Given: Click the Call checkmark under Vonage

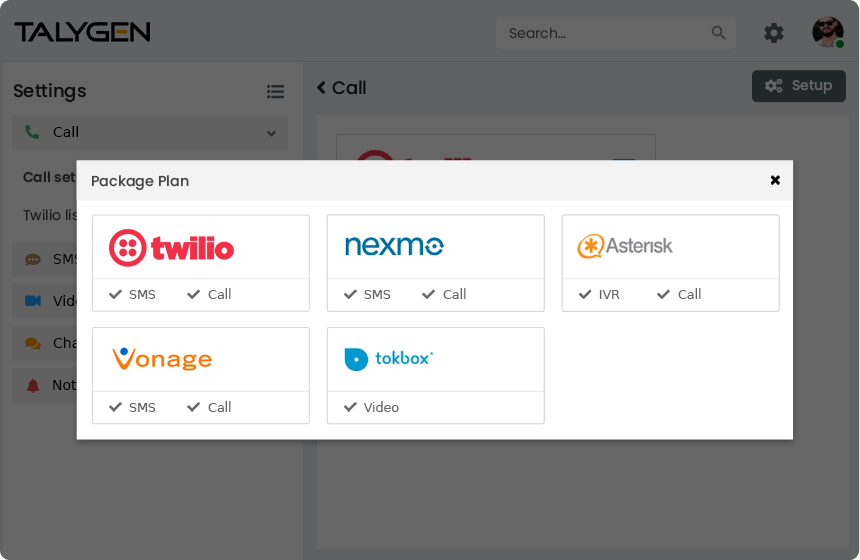Looking at the screenshot, I should click(194, 407).
